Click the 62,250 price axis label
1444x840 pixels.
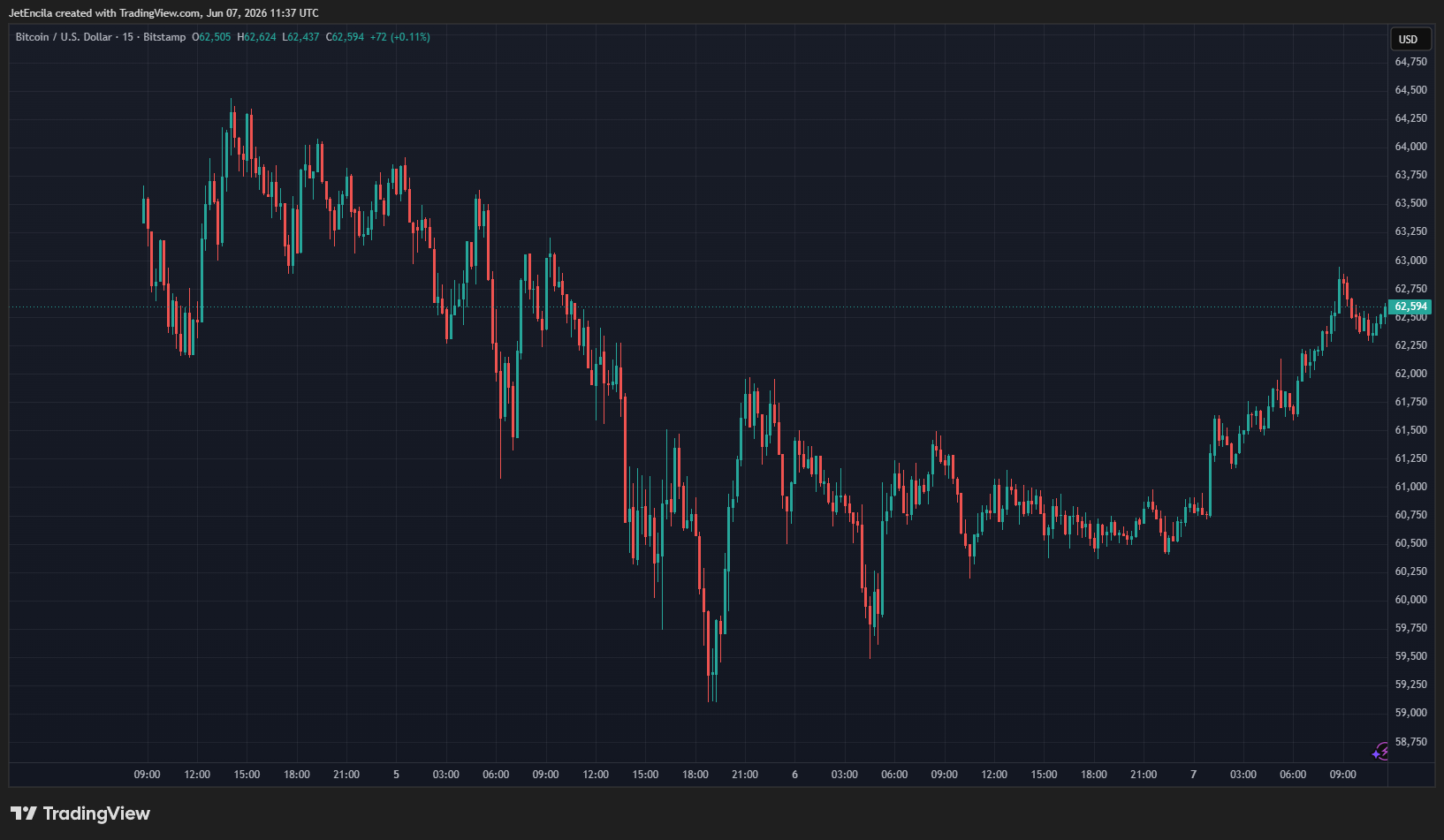pyautogui.click(x=1410, y=345)
